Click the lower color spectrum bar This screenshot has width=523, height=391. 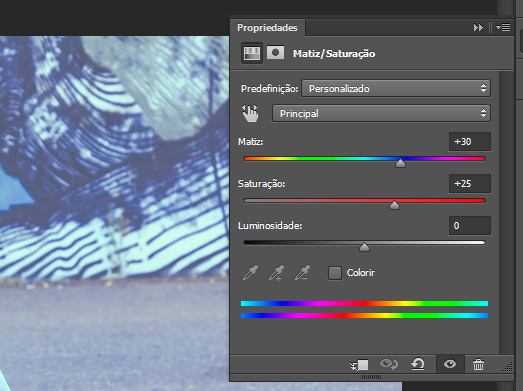pyautogui.click(x=364, y=315)
